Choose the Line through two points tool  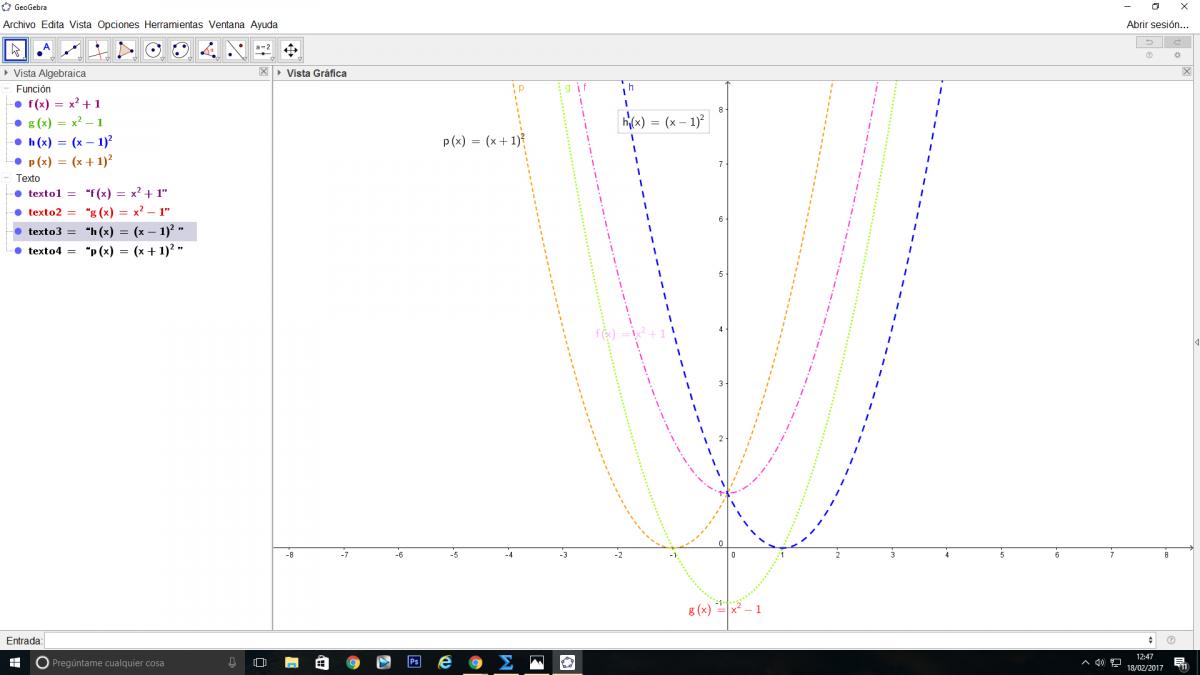(x=70, y=49)
